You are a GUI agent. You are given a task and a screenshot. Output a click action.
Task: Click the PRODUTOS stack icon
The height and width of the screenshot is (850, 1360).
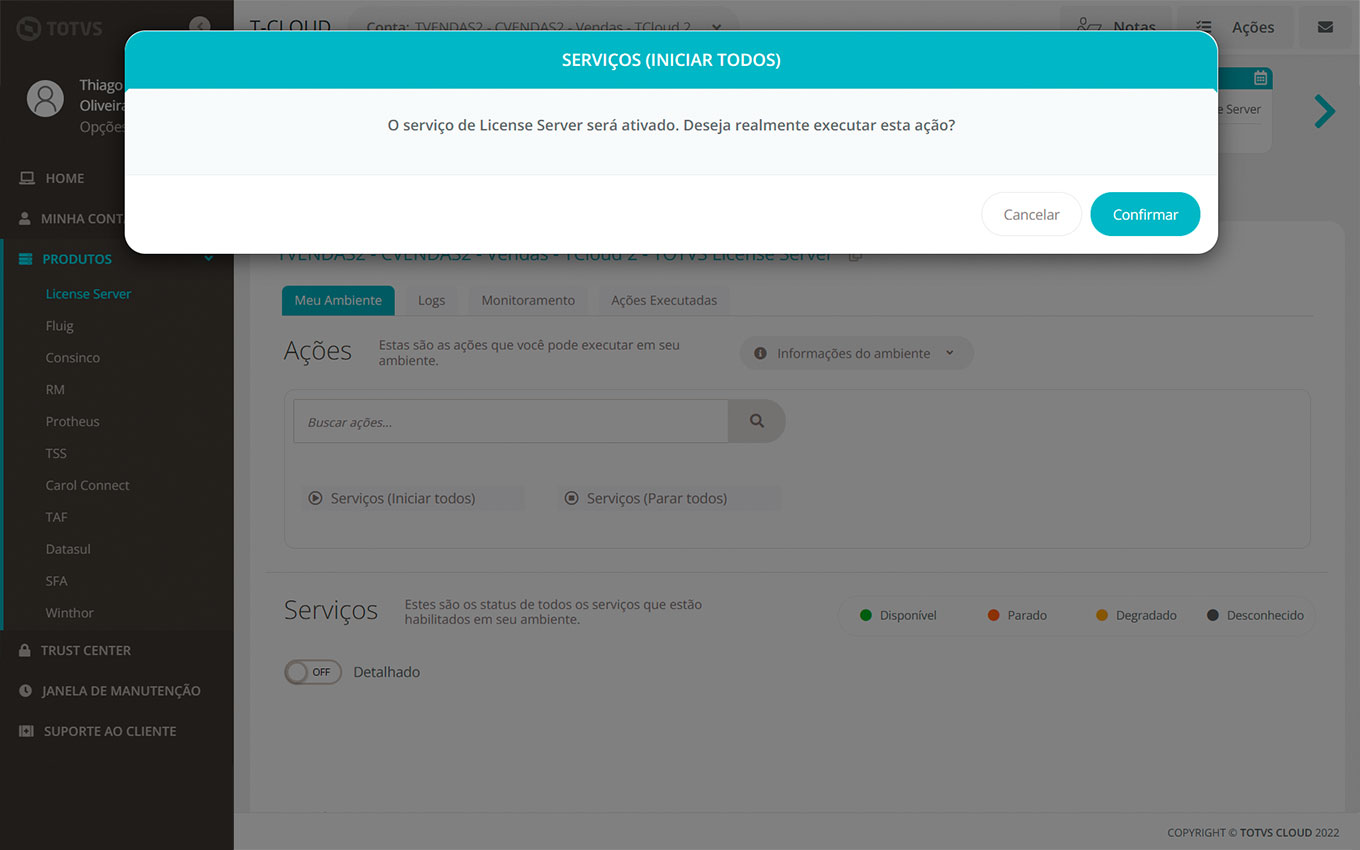[25, 259]
